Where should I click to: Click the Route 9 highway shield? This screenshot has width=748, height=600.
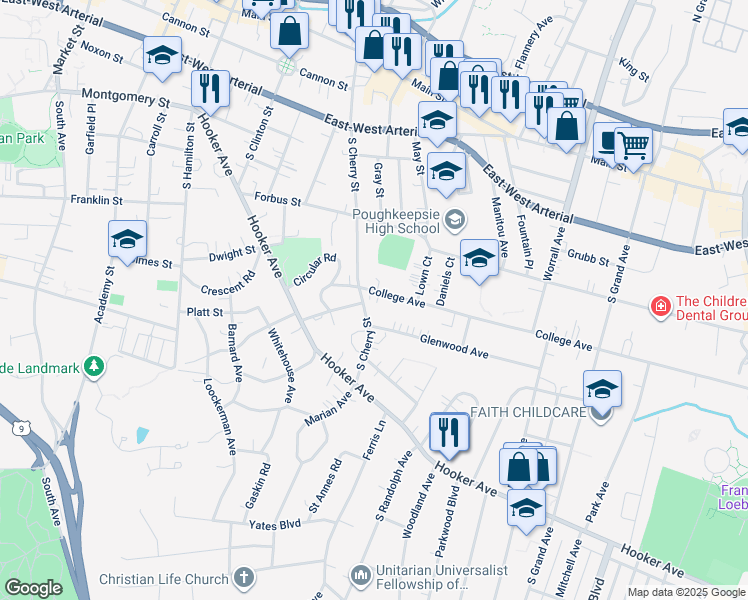(21, 428)
